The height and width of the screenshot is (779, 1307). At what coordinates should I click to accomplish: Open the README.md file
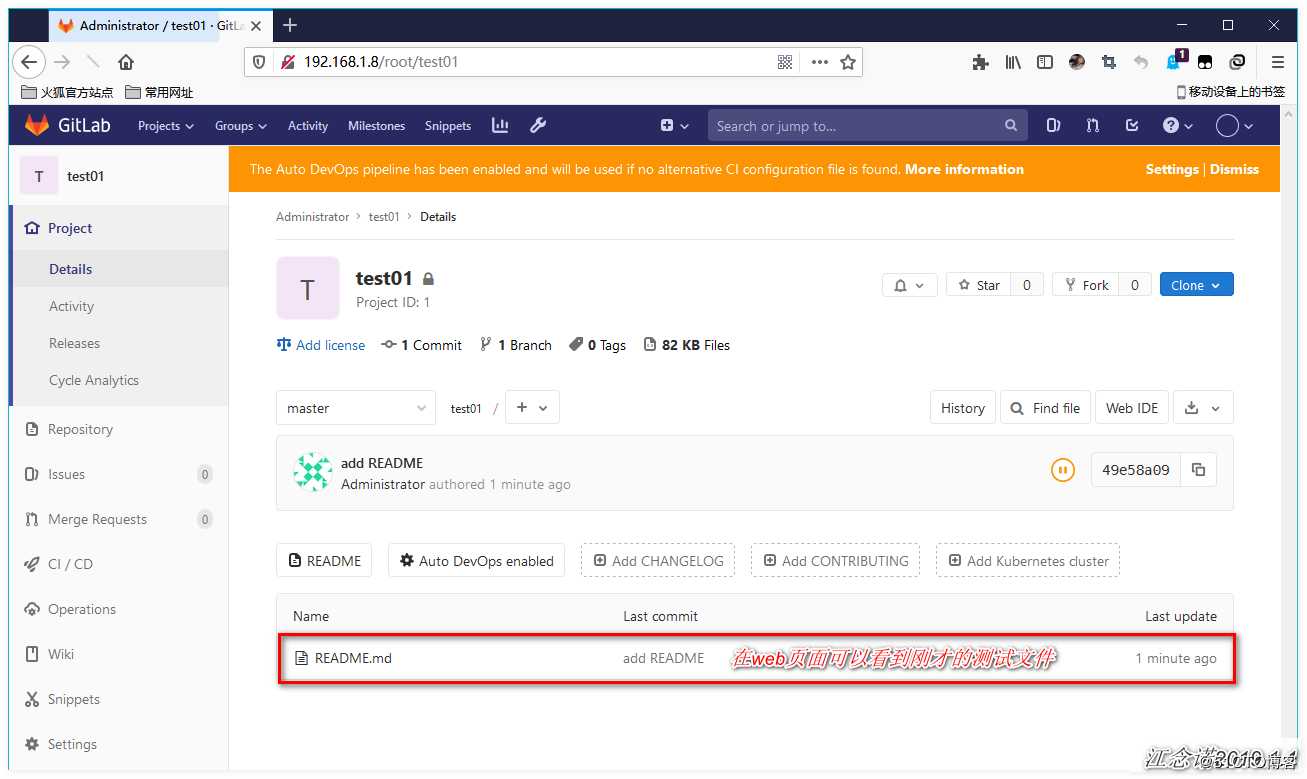tap(353, 658)
